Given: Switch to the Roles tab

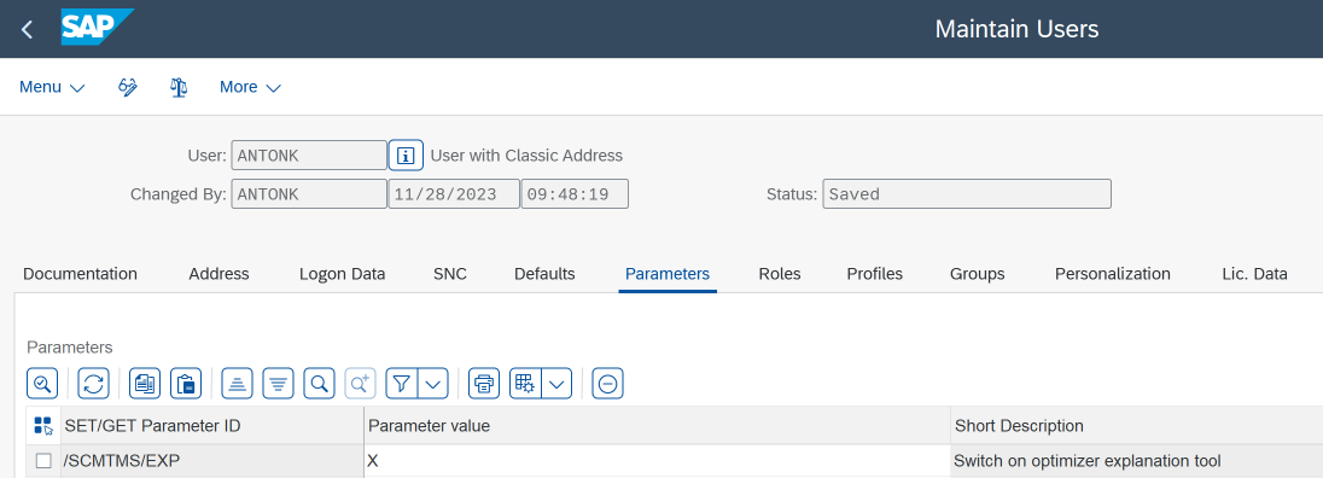Looking at the screenshot, I should [x=779, y=273].
